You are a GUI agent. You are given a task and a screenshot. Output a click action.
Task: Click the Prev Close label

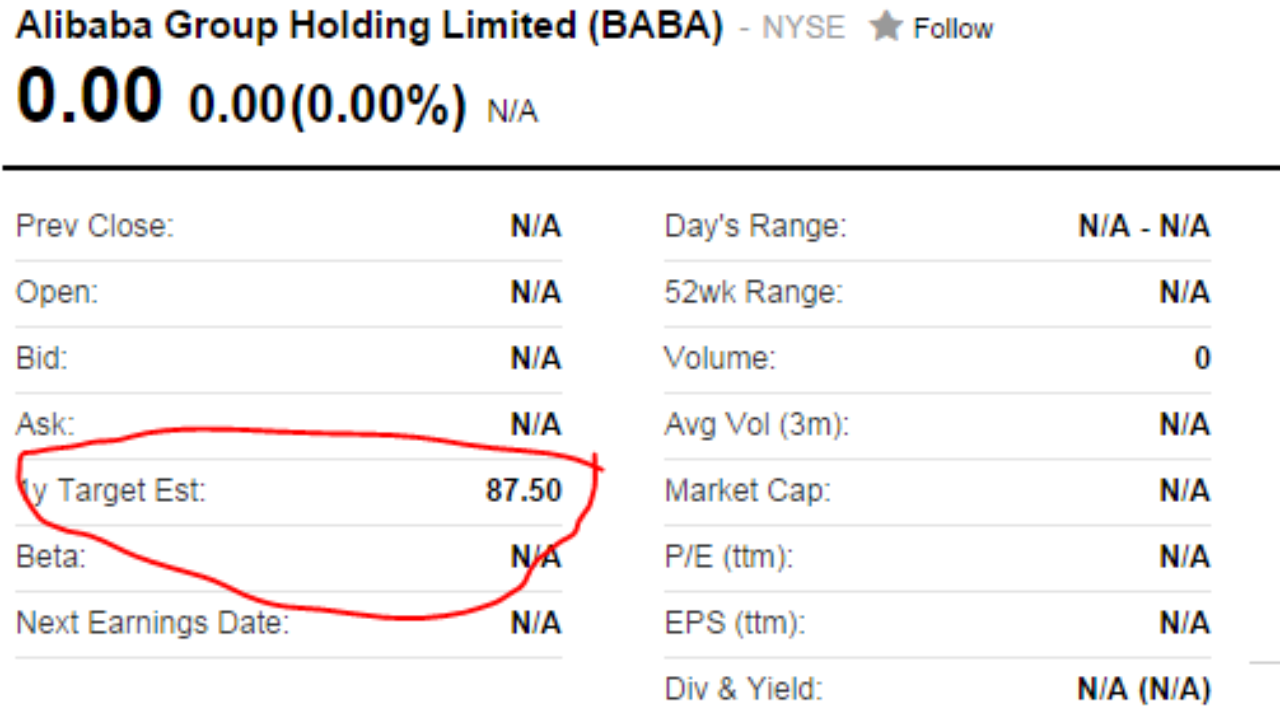95,227
